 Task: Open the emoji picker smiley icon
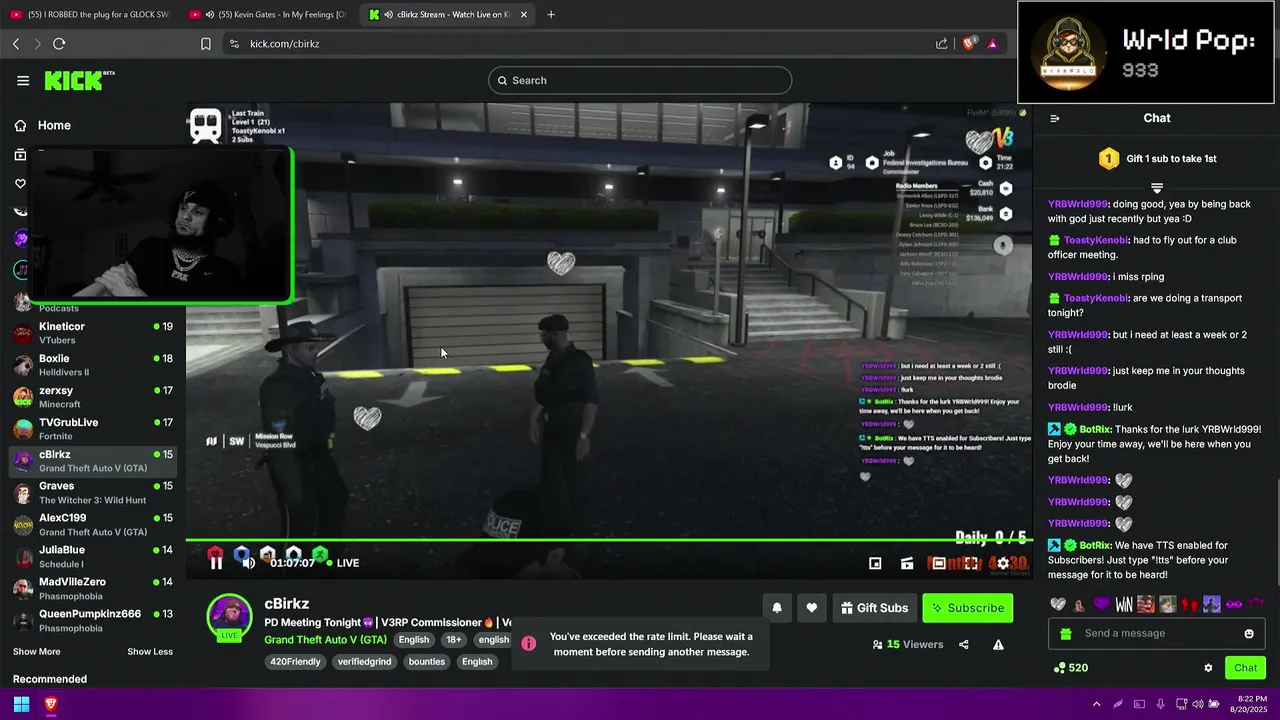1249,634
